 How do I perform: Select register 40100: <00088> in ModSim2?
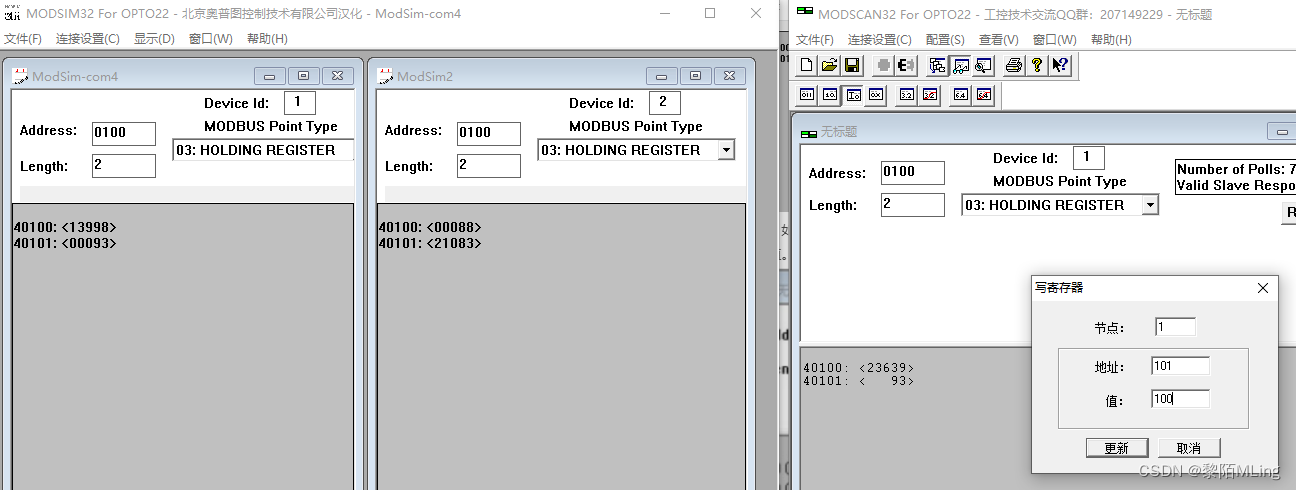click(430, 228)
